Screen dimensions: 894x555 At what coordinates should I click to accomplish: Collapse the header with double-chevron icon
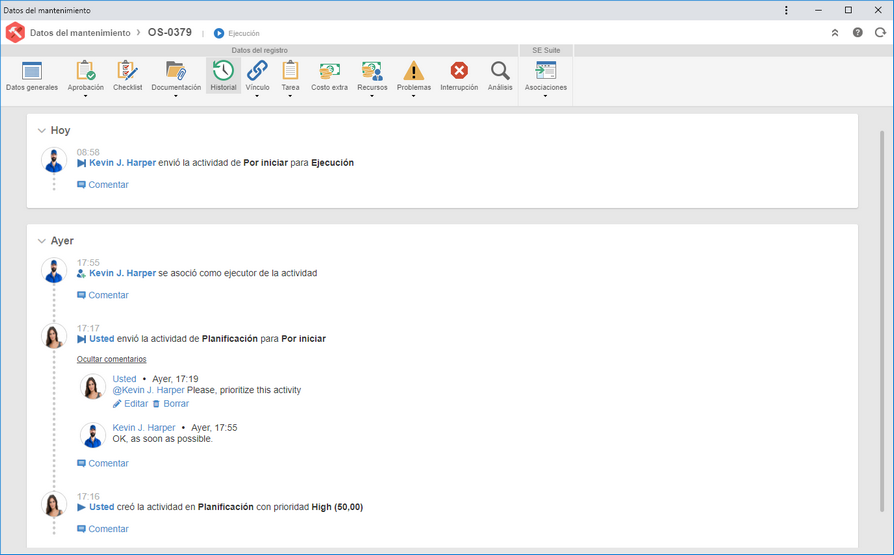835,33
